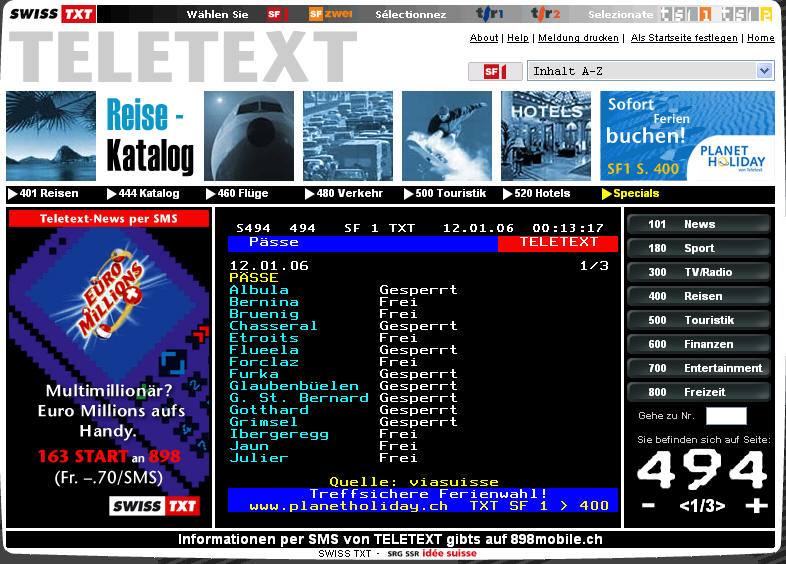This screenshot has width=786, height=564.
Task: Select the SF 1 channel logo in top bar
Action: coord(277,14)
